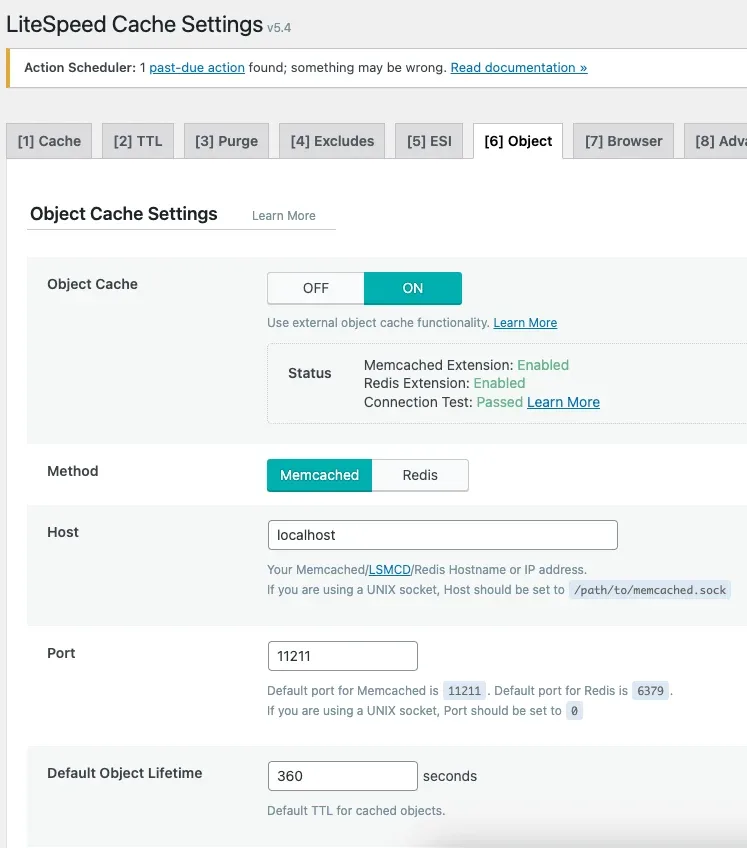Image resolution: width=747 pixels, height=848 pixels.
Task: Click Learn More next to Connection Test
Action: coord(563,402)
